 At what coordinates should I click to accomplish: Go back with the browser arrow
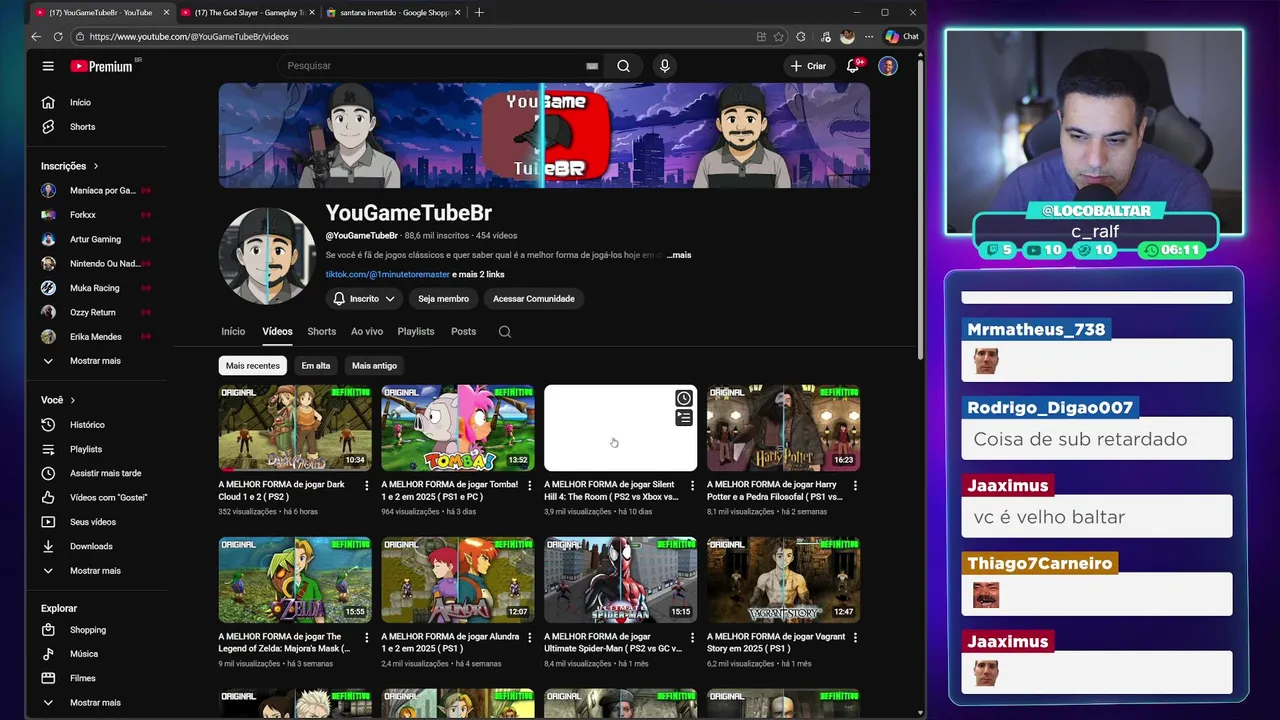[x=36, y=37]
